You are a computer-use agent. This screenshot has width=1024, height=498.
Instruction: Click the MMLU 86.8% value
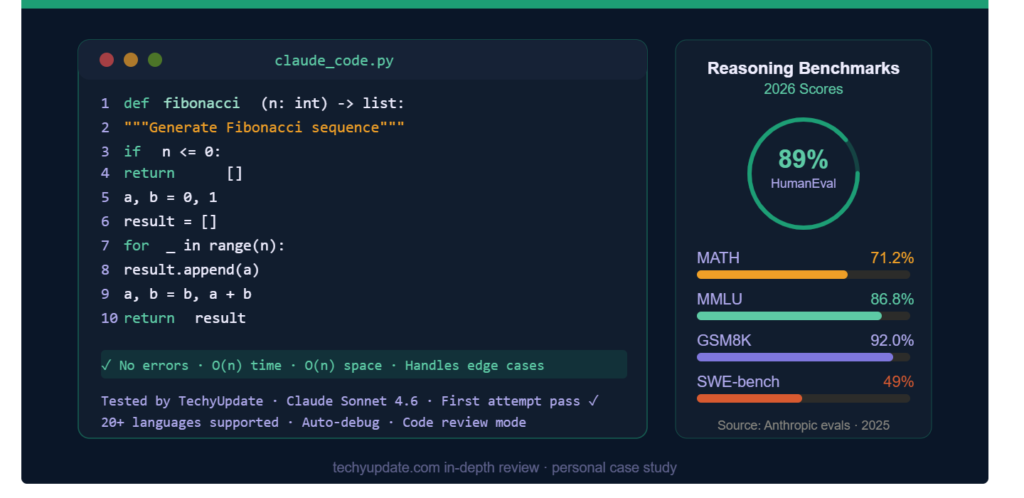click(x=891, y=299)
